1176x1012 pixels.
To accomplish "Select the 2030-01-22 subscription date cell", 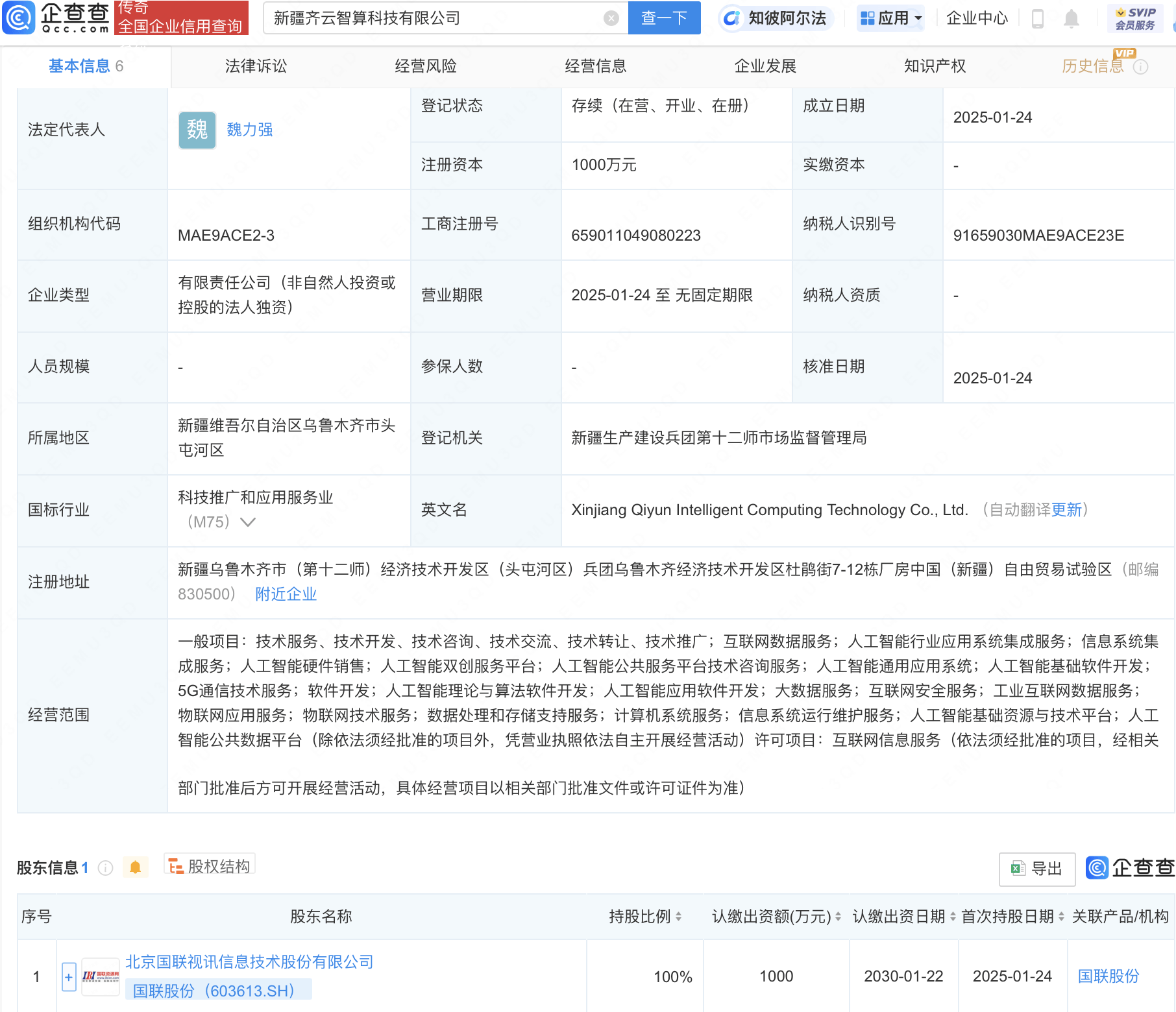I will pos(903,976).
